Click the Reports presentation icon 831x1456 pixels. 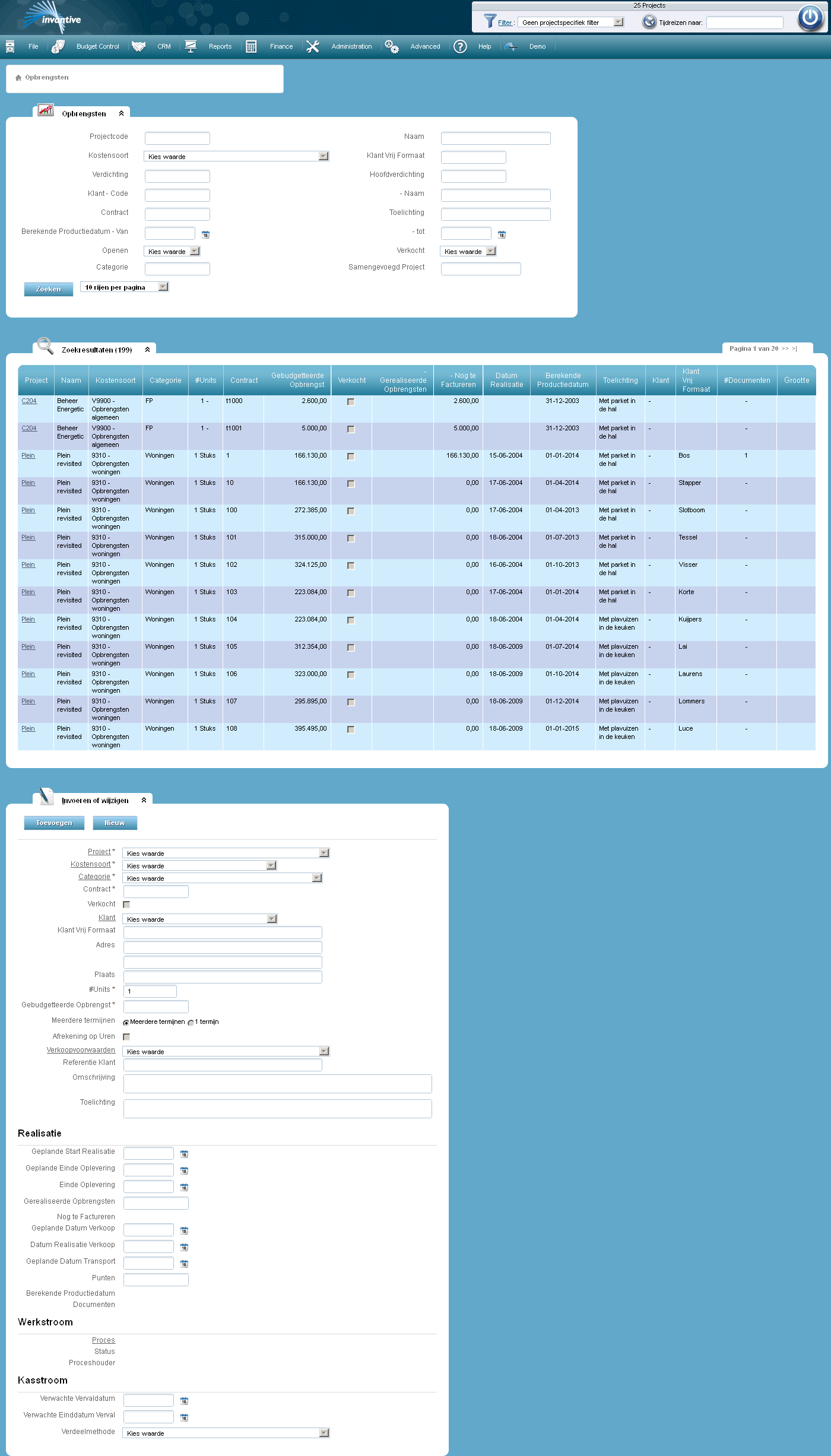pos(191,46)
